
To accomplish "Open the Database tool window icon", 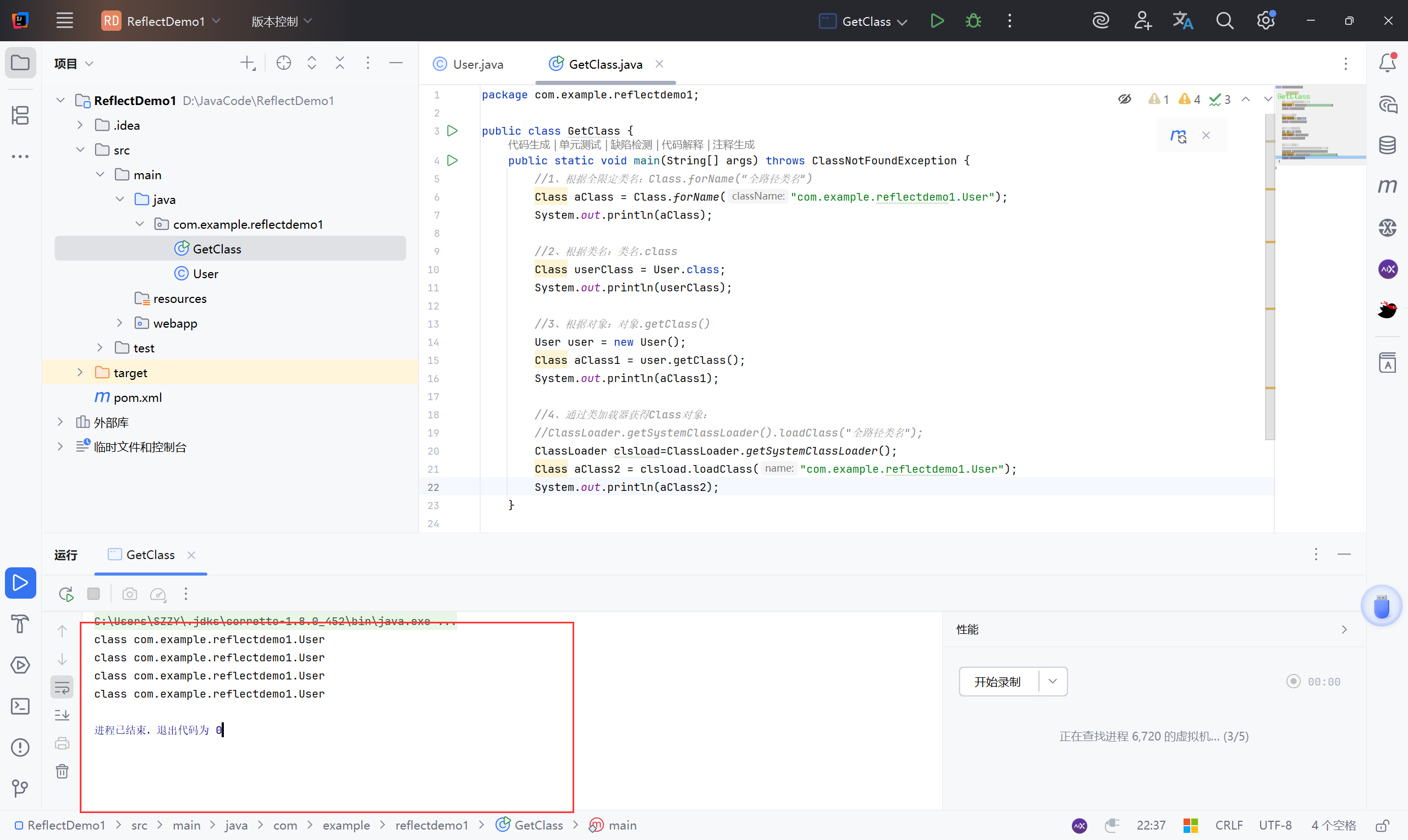I will [1387, 145].
